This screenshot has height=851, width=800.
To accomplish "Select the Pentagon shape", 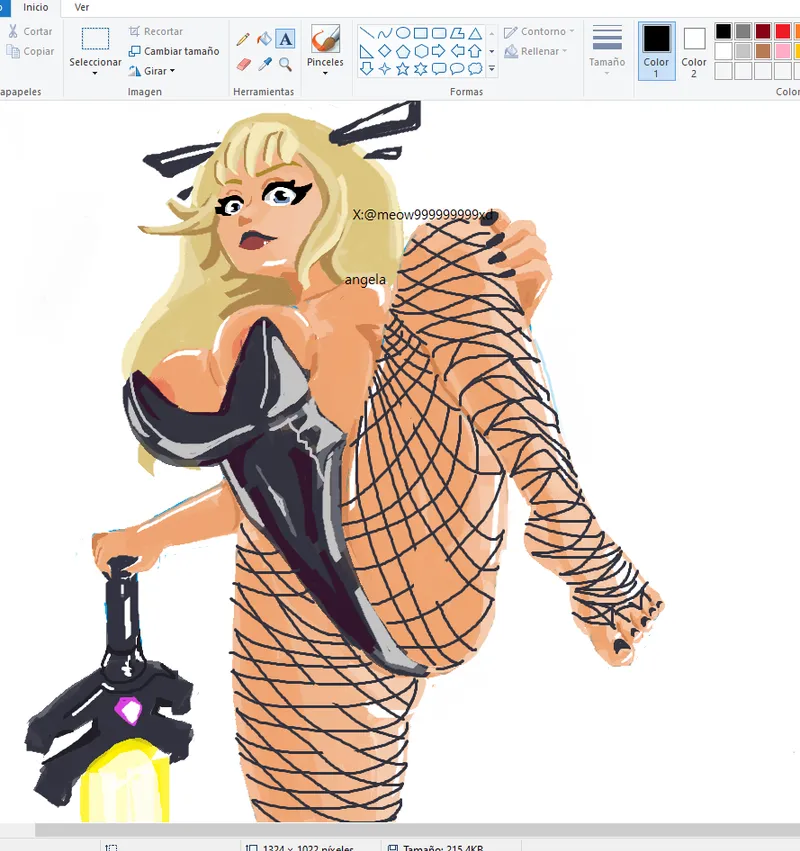I will (403, 52).
